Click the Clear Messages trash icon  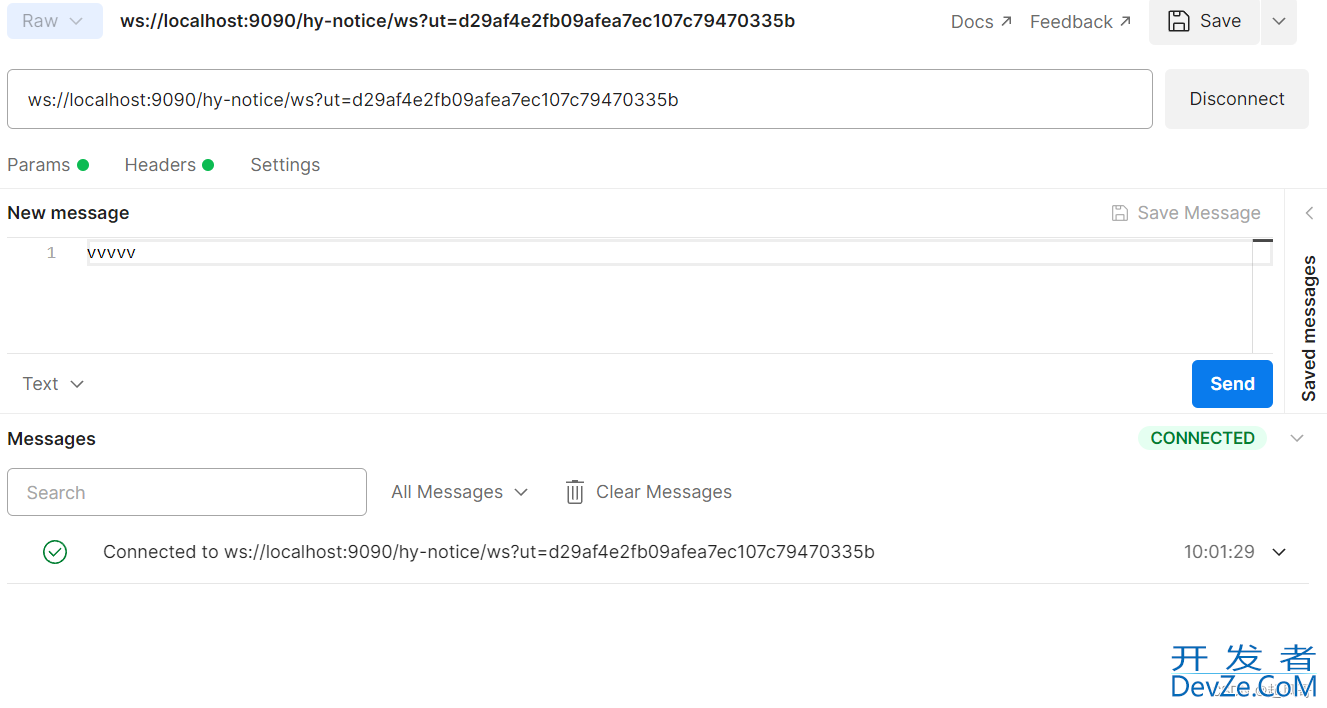(x=575, y=492)
